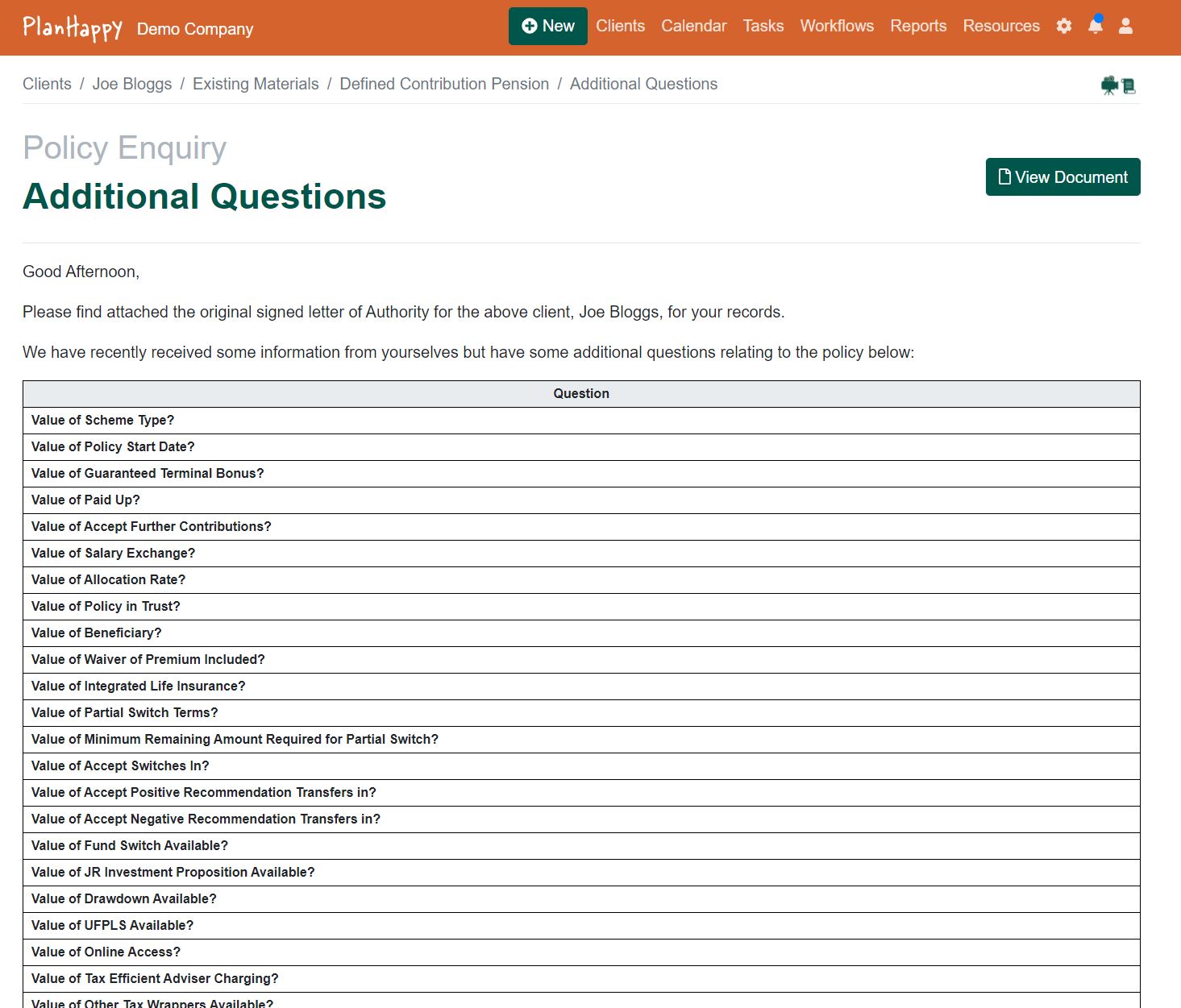Check the notifications bell
The width and height of the screenshot is (1181, 1008).
(x=1095, y=26)
